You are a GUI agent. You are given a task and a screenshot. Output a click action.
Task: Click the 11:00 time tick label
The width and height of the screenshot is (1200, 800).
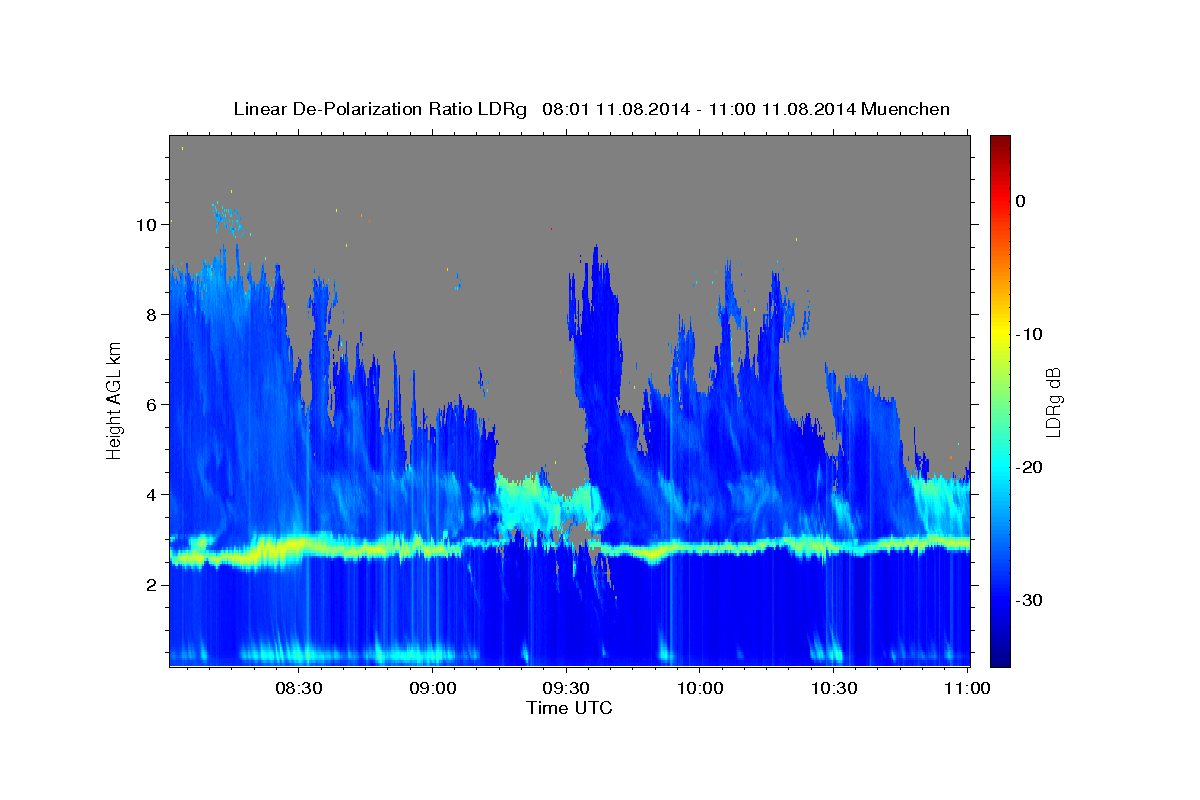point(967,689)
